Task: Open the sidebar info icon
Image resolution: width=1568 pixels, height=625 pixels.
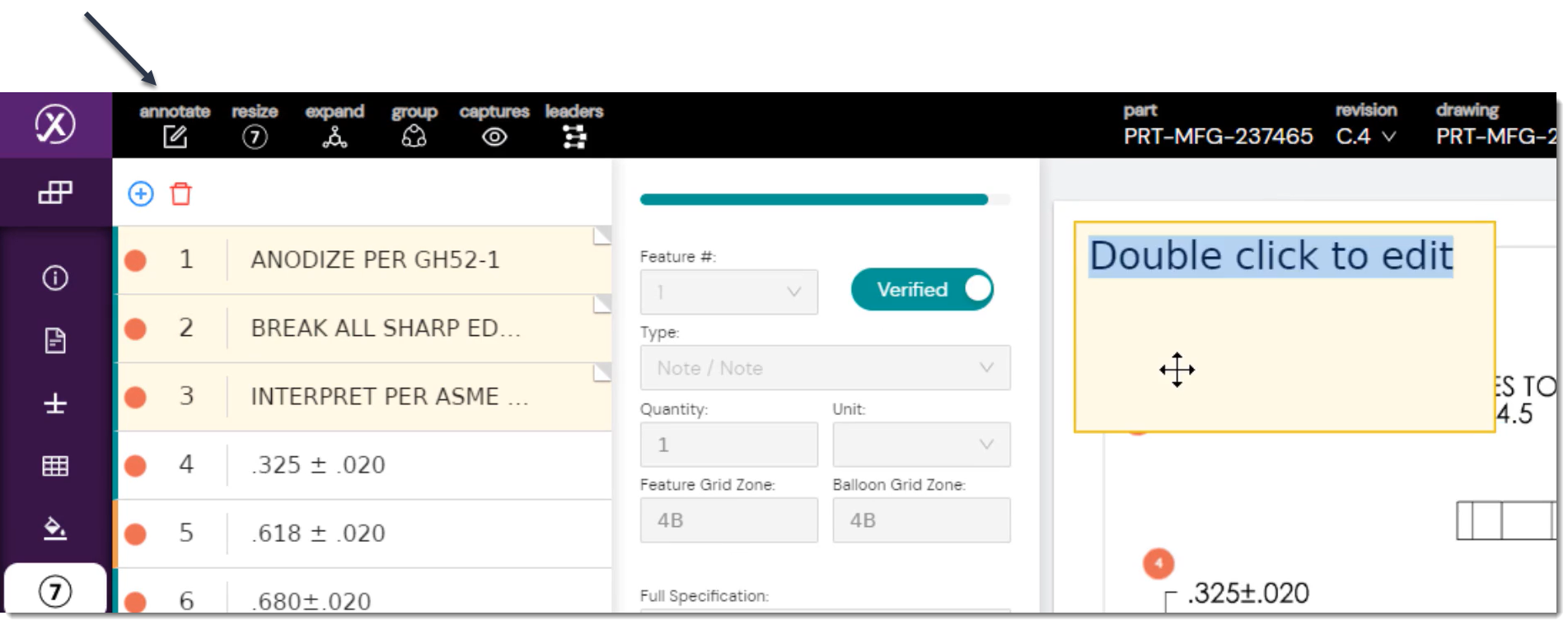Action: coord(55,278)
